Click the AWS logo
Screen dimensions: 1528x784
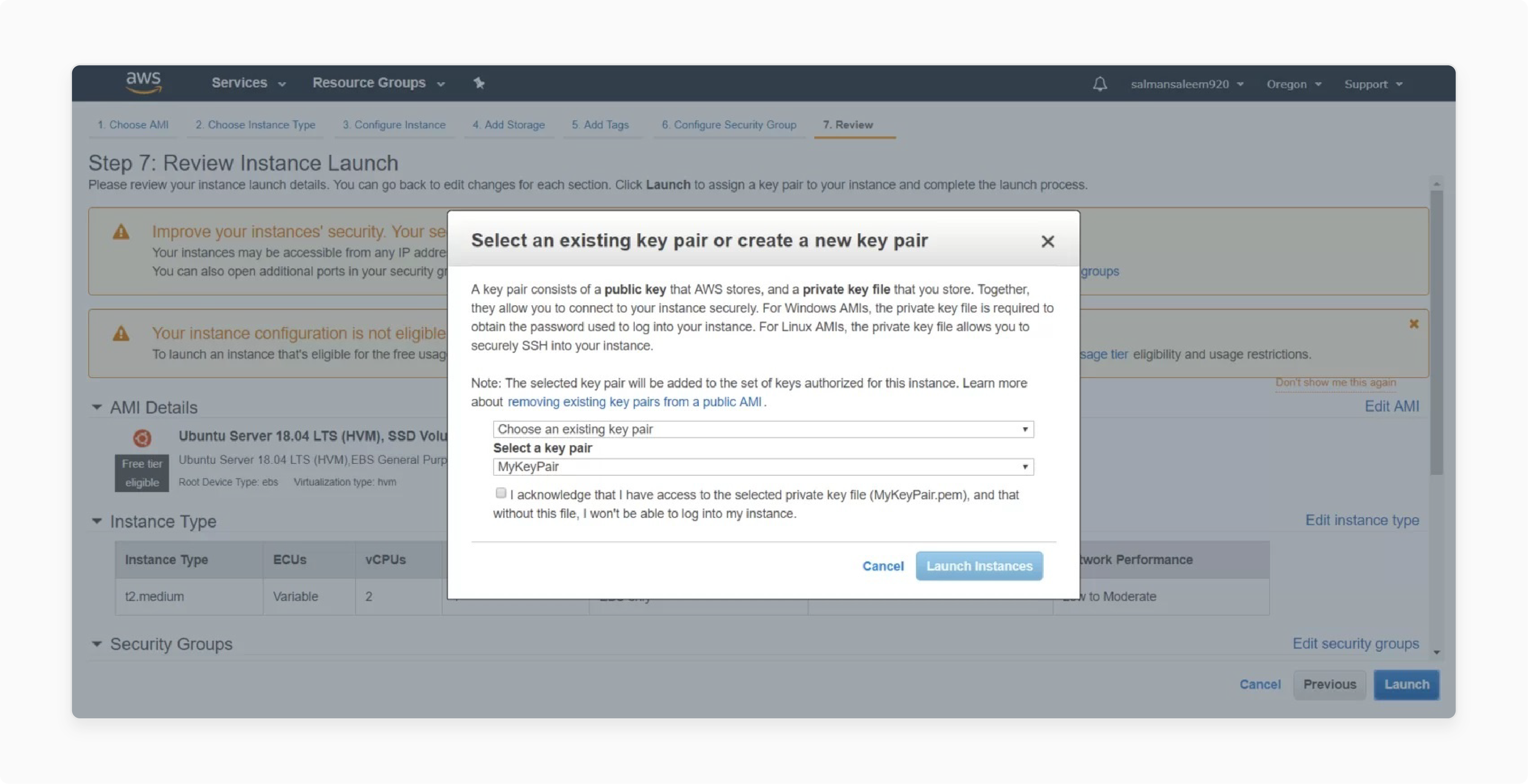click(x=143, y=82)
